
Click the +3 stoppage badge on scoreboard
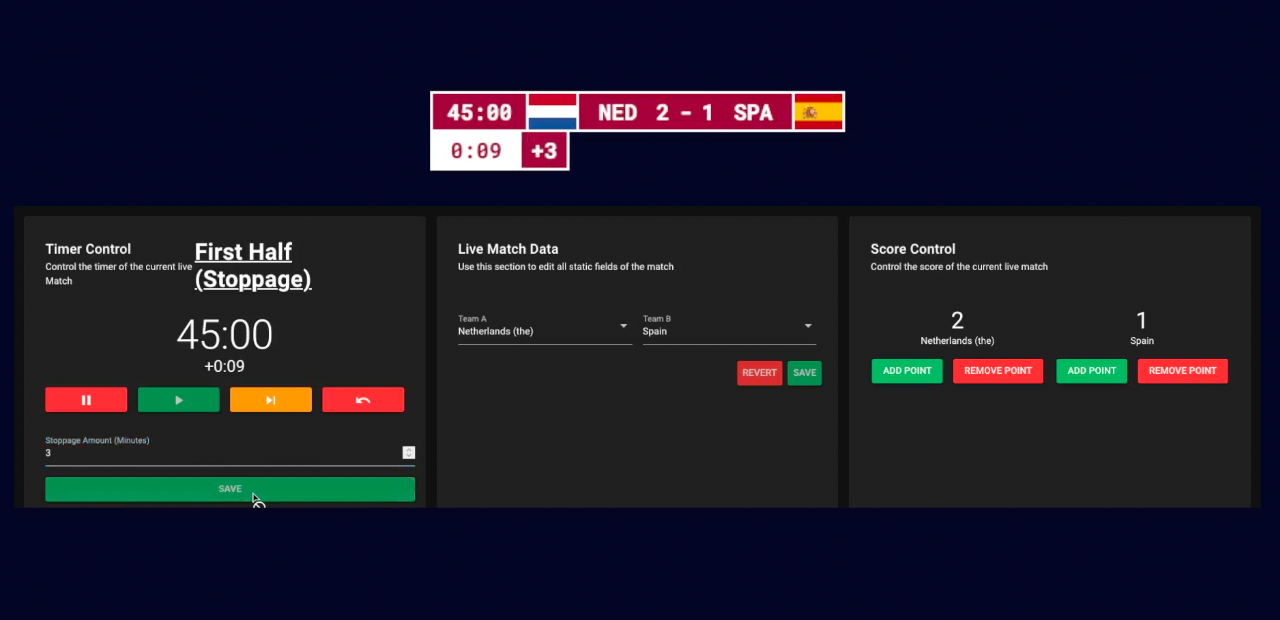544,151
